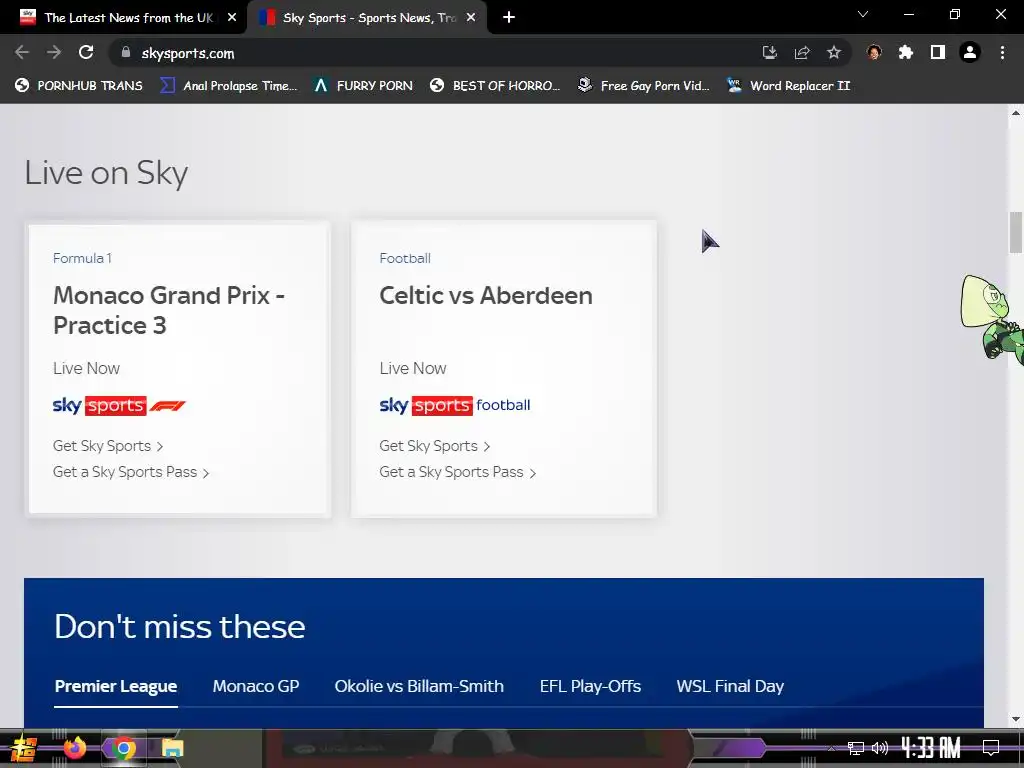This screenshot has height=768, width=1024.
Task: Open a new browser tab
Action: pyautogui.click(x=509, y=18)
